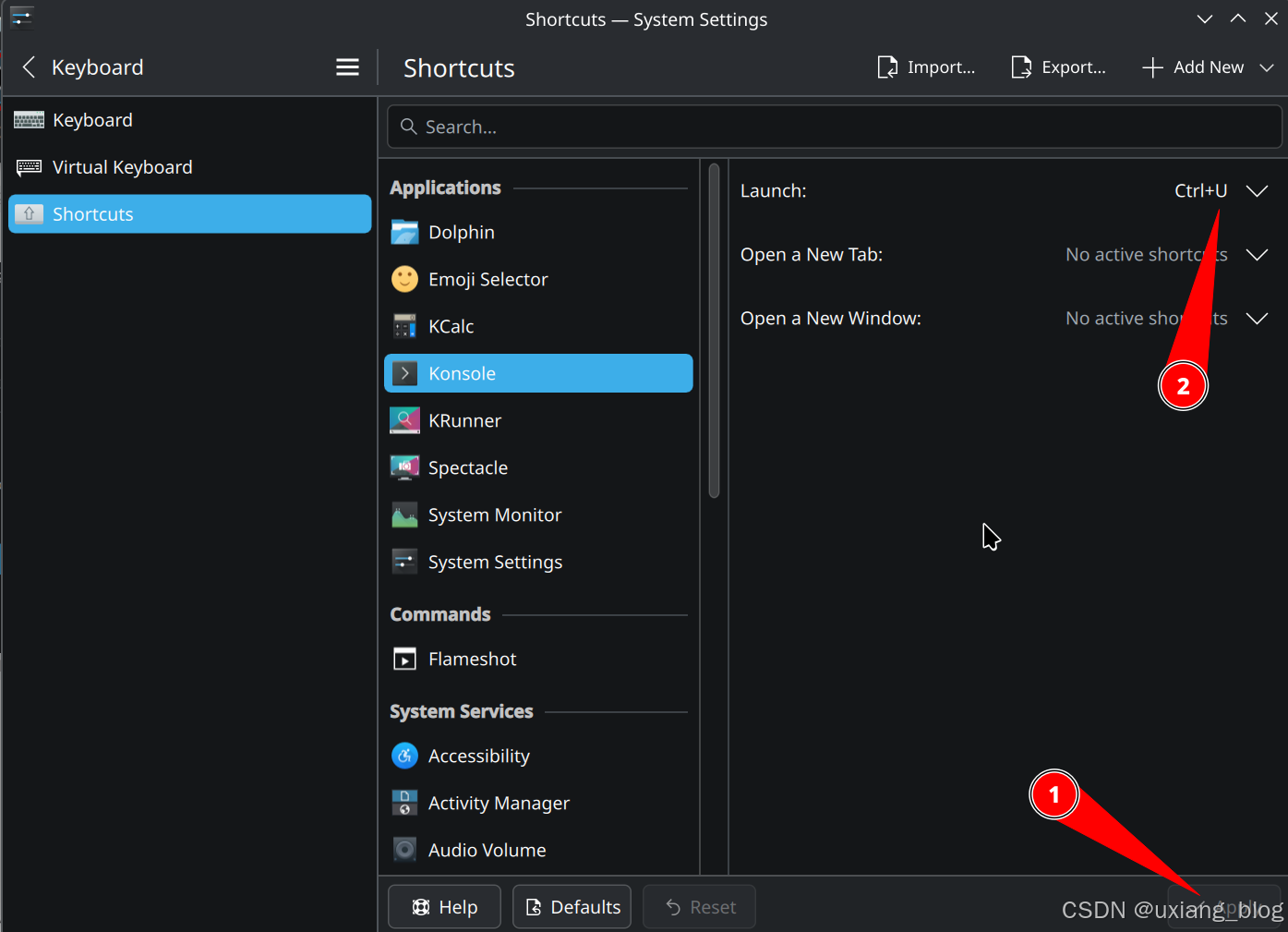The width and height of the screenshot is (1288, 932).
Task: Click the back arrow beside Keyboard
Action: 29,67
